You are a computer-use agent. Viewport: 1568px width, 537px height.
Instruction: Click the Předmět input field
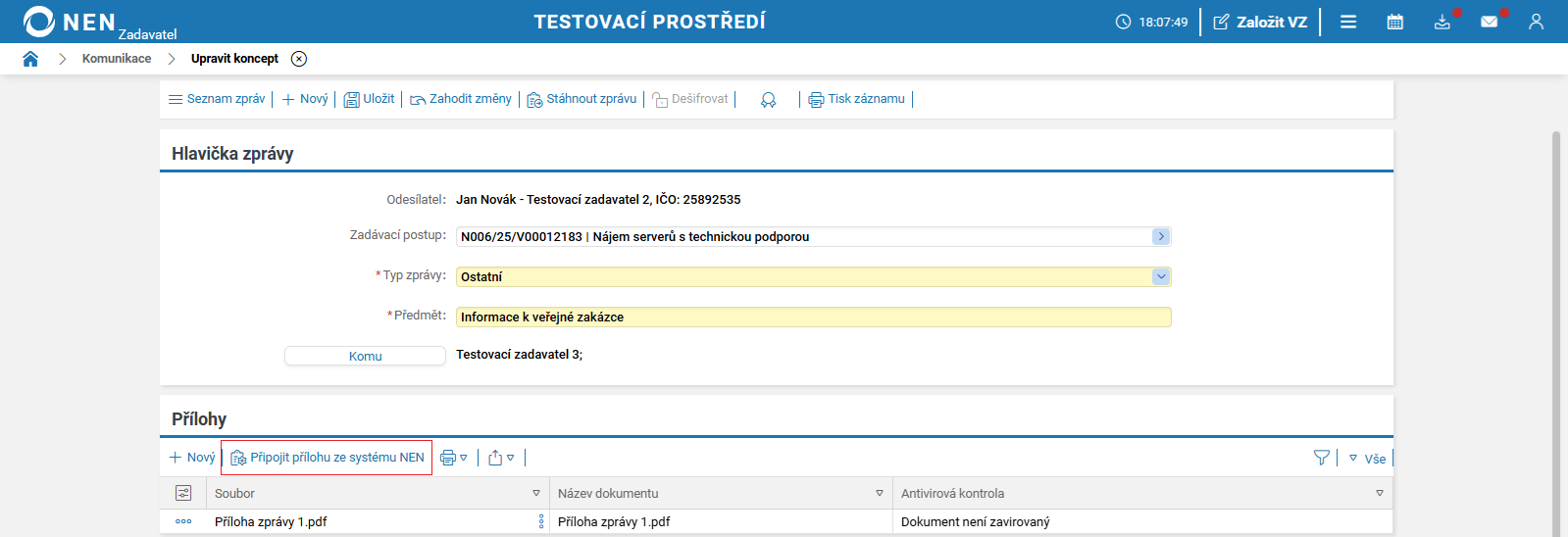pyautogui.click(x=813, y=317)
